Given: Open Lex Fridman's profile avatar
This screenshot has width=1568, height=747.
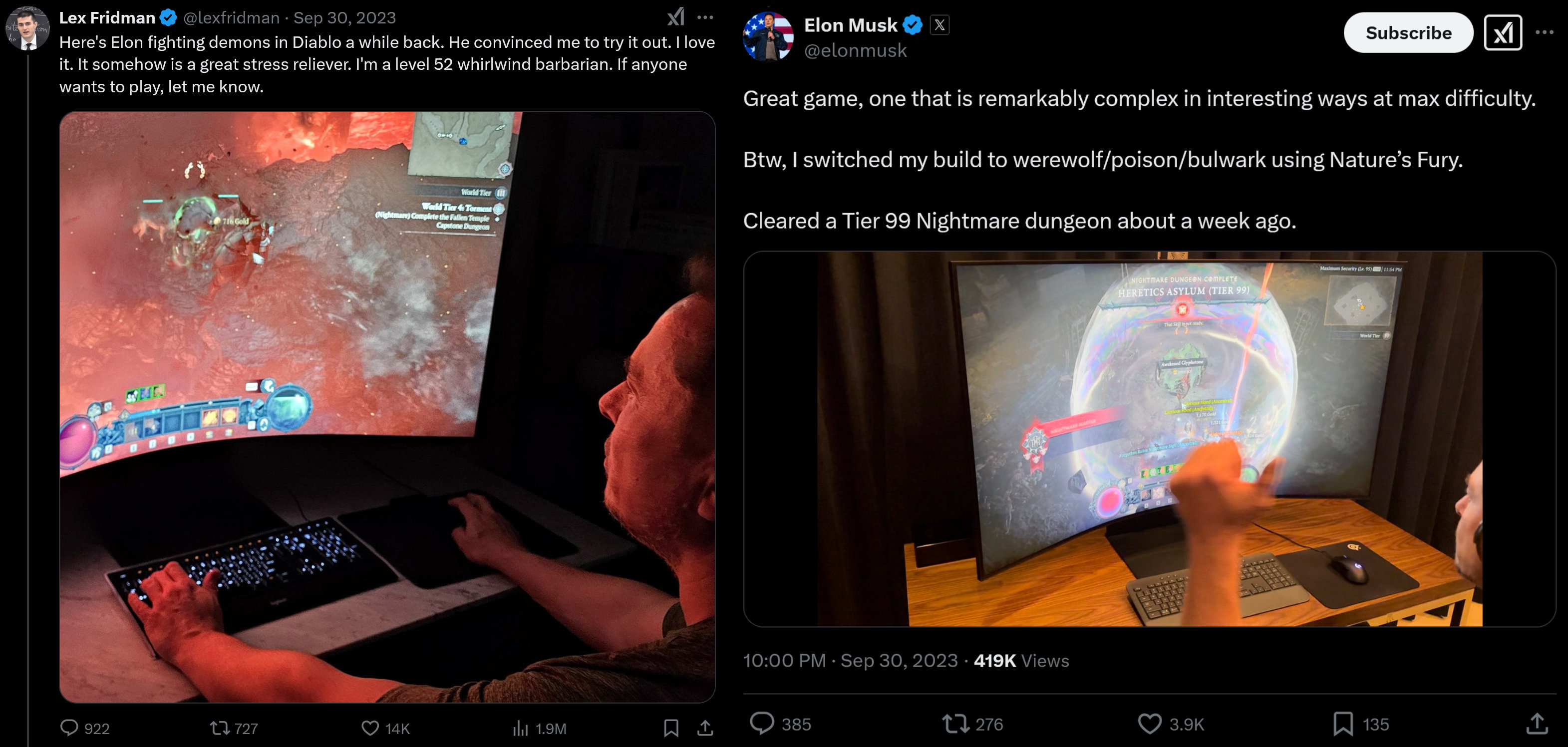Looking at the screenshot, I should (x=27, y=28).
